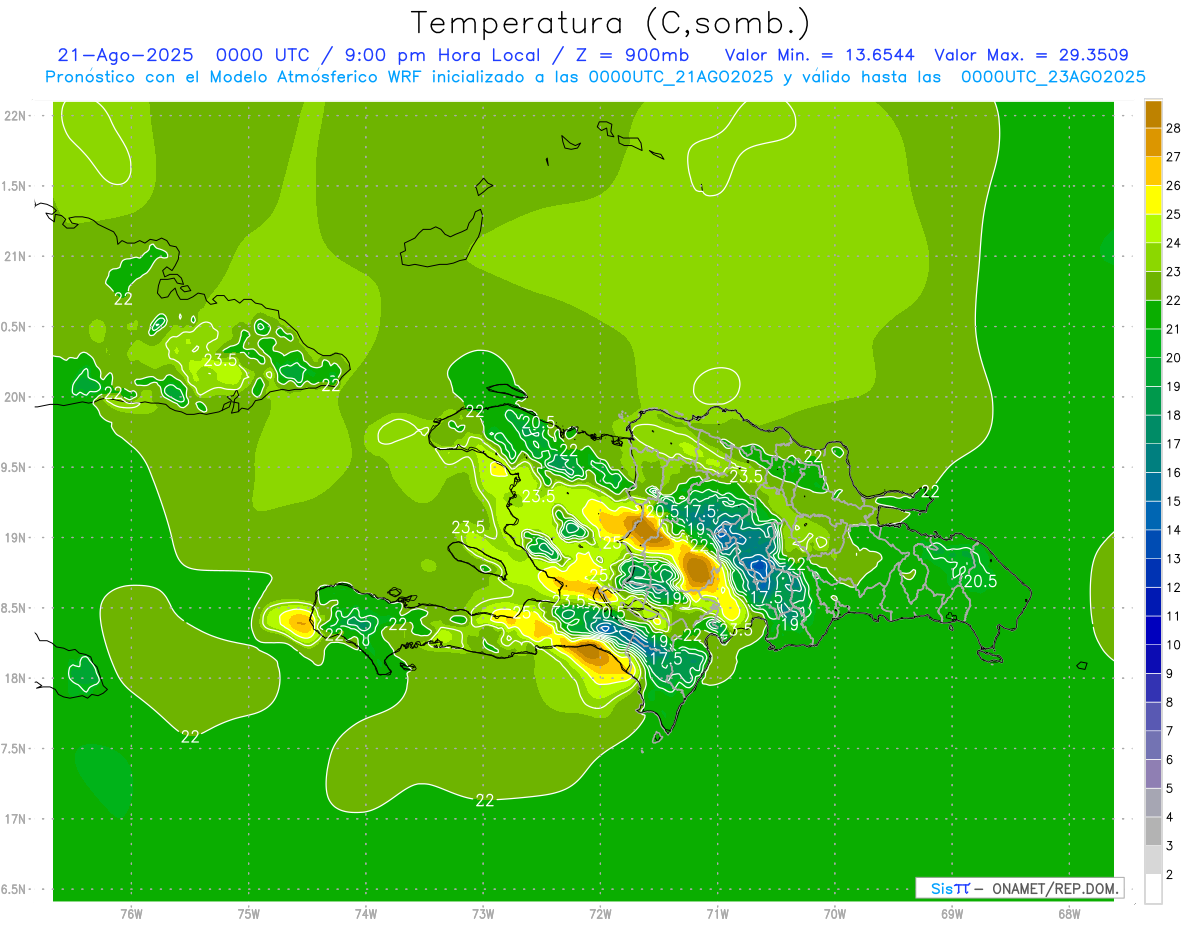Click the color legend value '28'
The width and height of the screenshot is (1200, 927).
(x=1174, y=128)
